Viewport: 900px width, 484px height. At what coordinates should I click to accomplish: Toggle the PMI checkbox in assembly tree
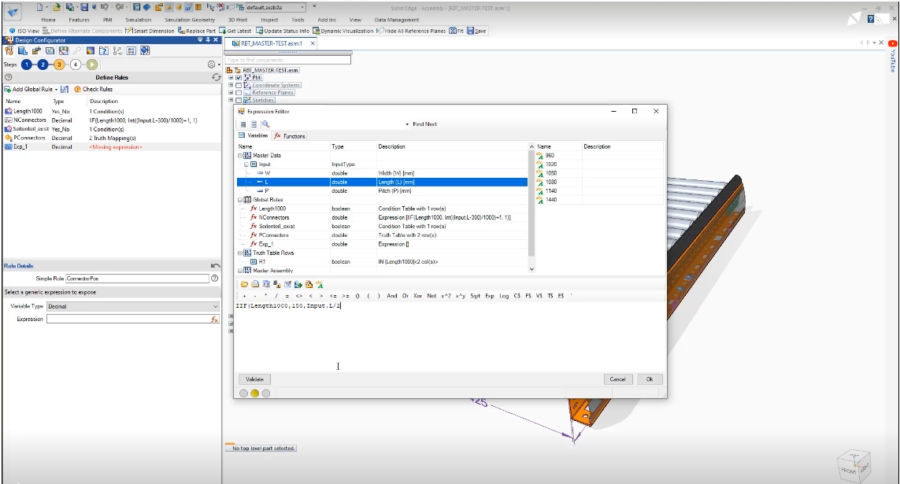(238, 77)
